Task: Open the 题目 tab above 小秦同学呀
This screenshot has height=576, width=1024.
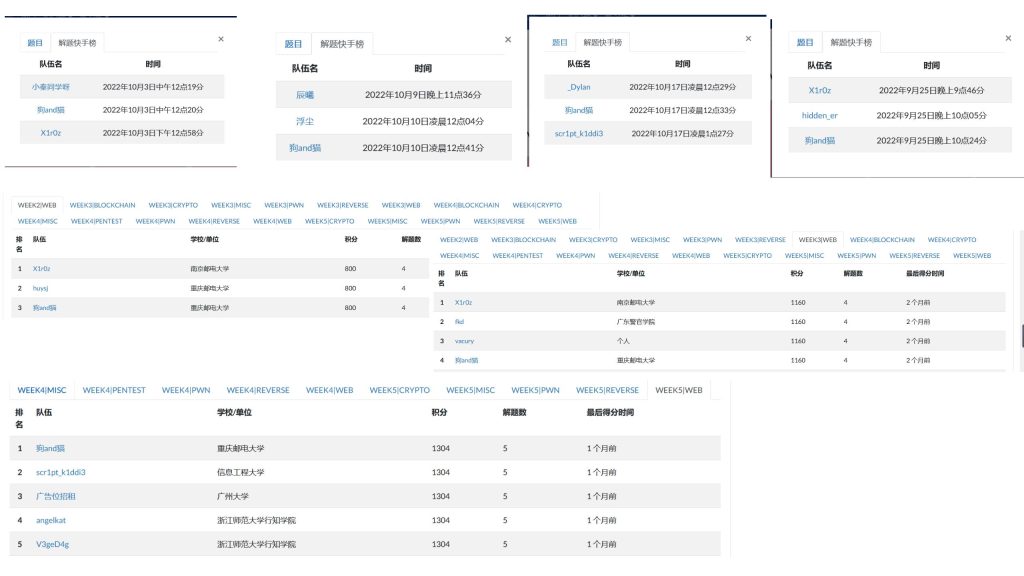Action: (x=35, y=43)
